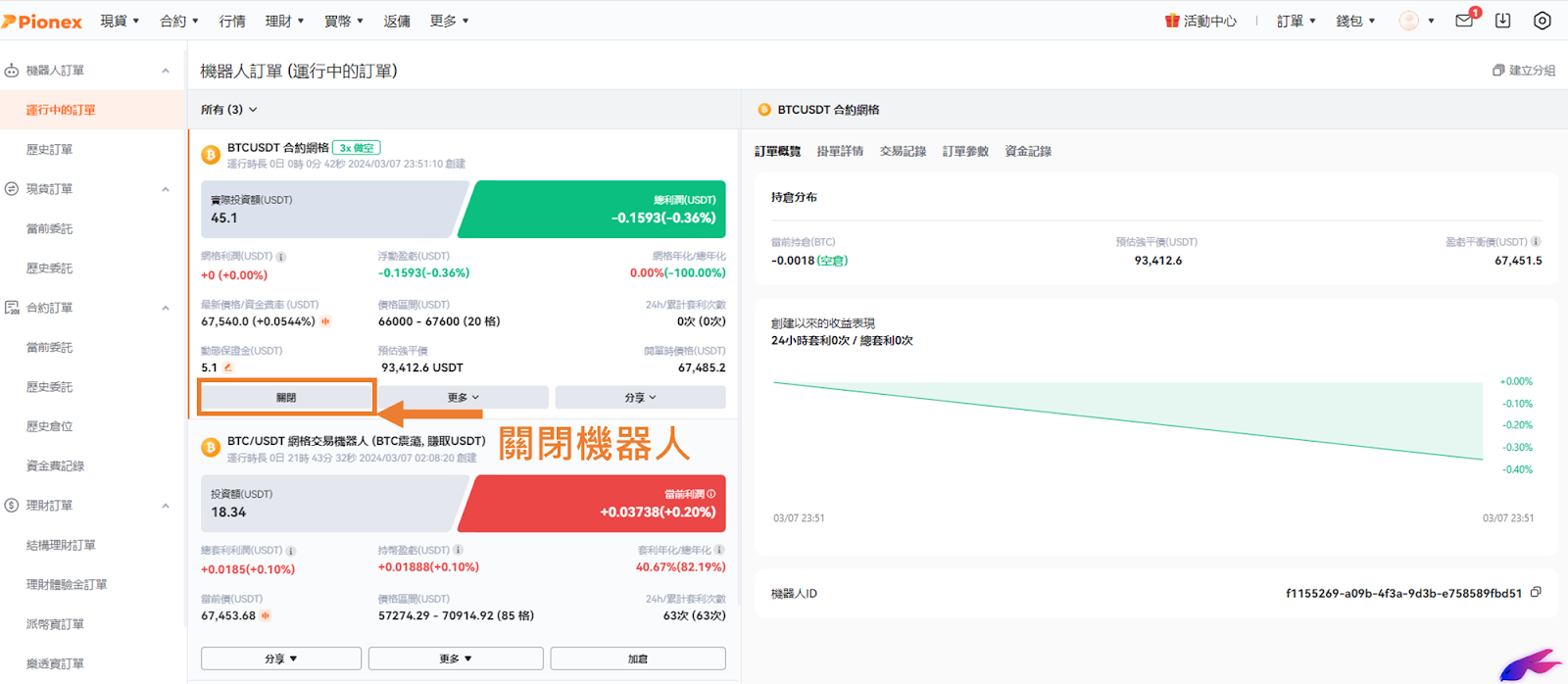Click the BTC coin icon in right panel header
1568x684 pixels.
pos(764,110)
